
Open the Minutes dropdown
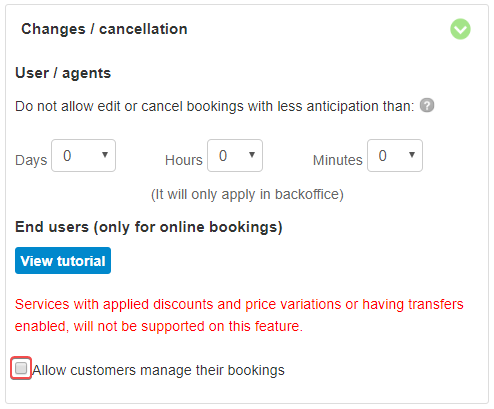[395, 156]
